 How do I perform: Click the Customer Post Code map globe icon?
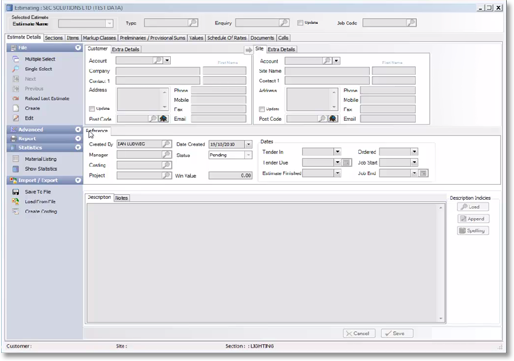163,118
